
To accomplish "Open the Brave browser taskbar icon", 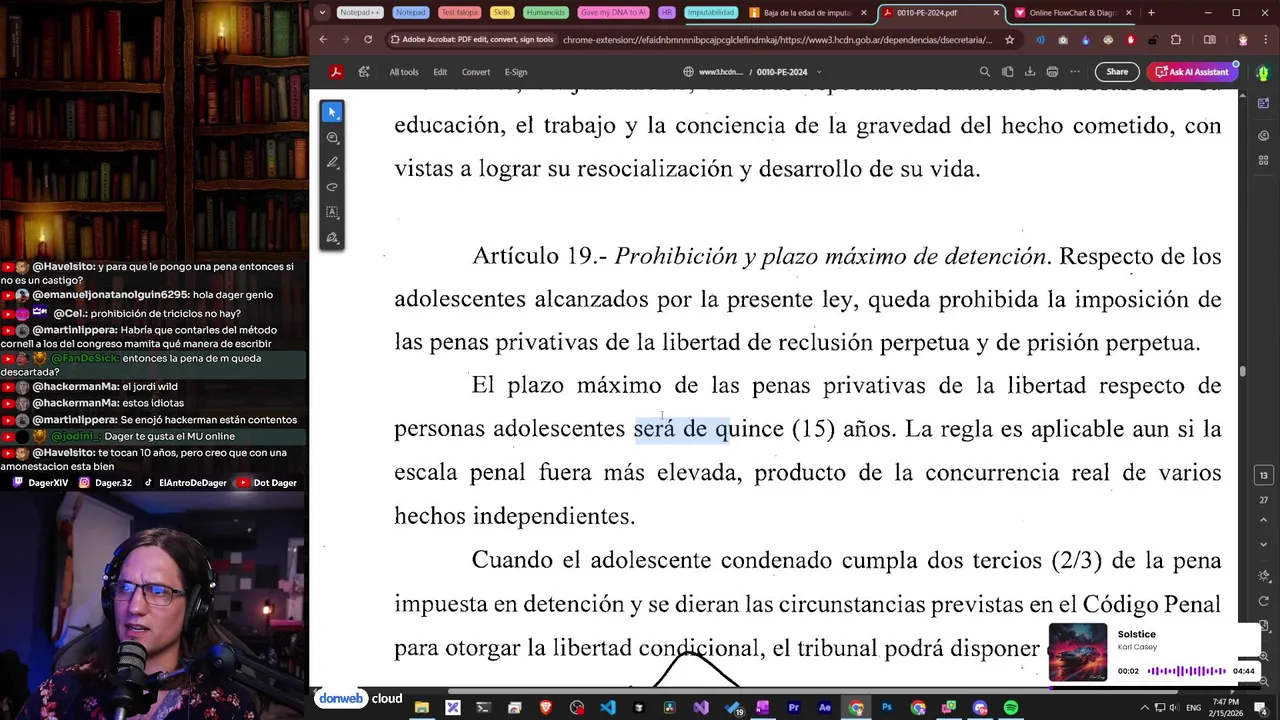I will 546,708.
